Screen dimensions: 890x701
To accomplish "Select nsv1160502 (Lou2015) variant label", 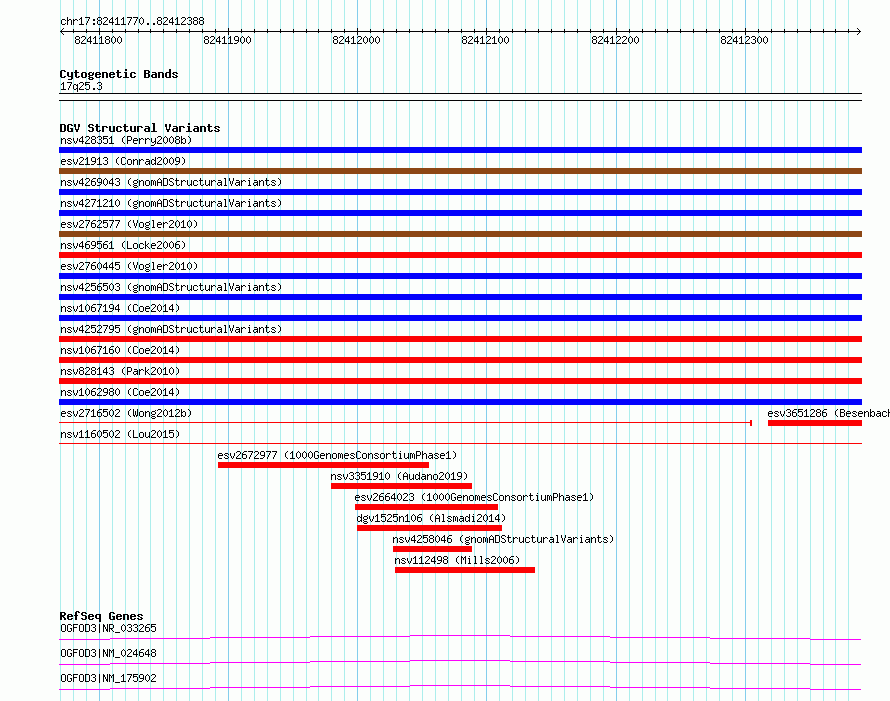I will (x=120, y=434).
